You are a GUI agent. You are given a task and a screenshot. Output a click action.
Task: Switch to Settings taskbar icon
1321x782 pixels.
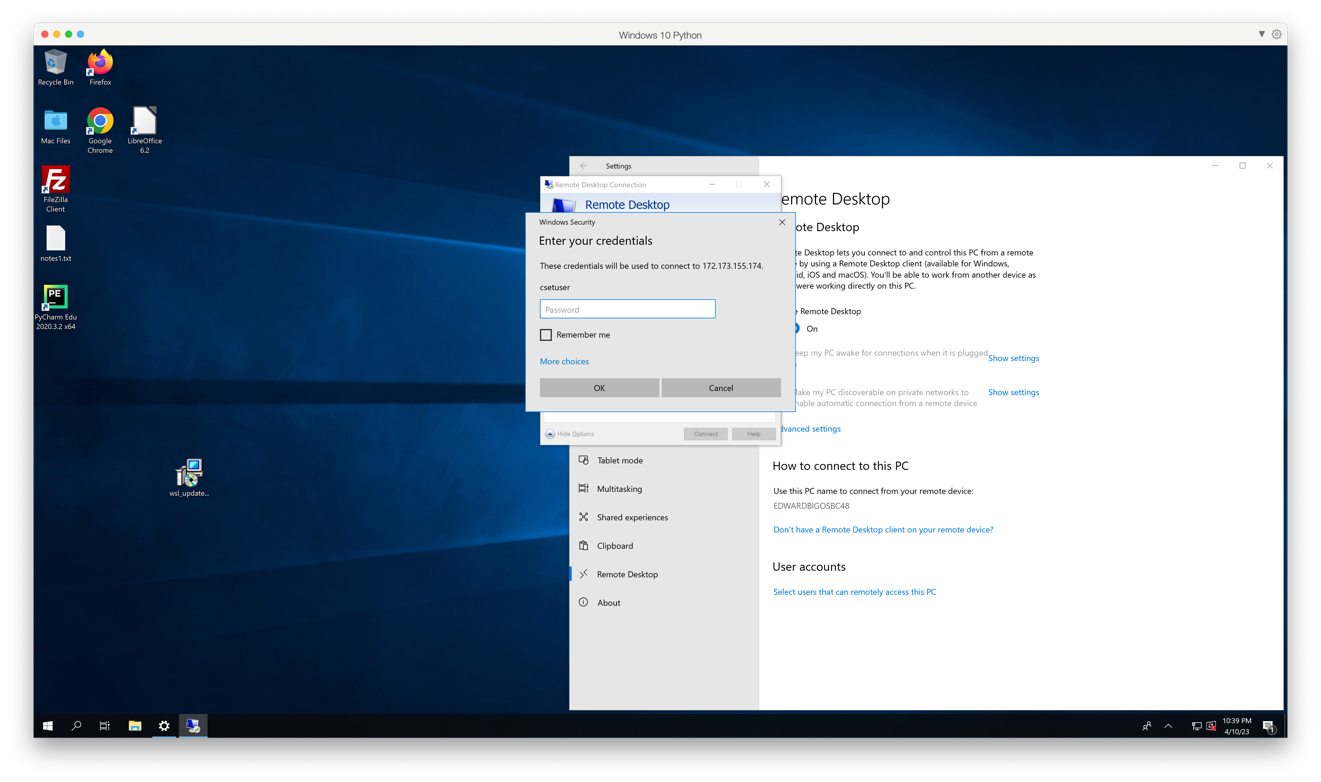click(164, 726)
